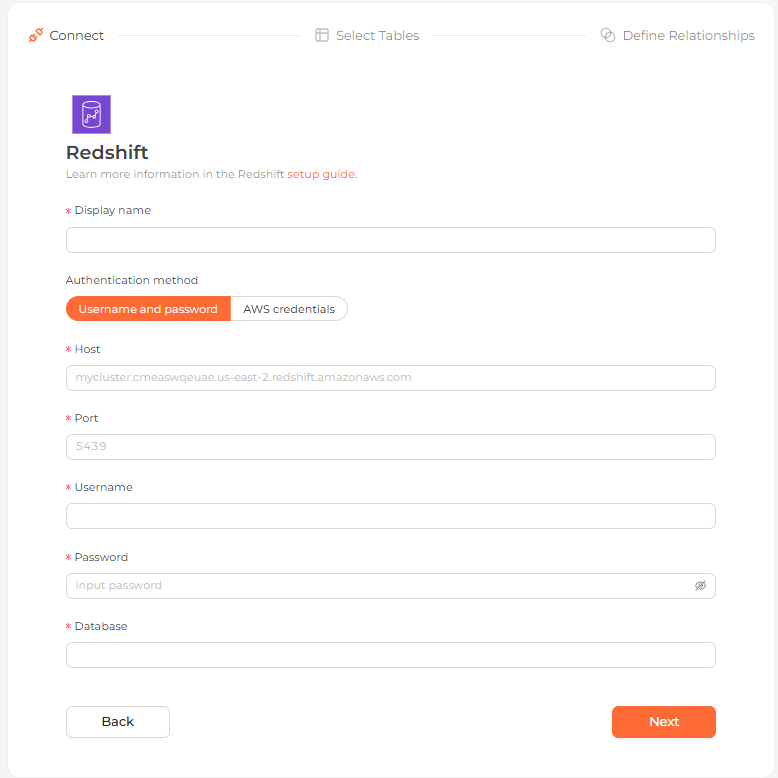This screenshot has height=778, width=778.
Task: Select Username and password authentication
Action: (x=148, y=309)
